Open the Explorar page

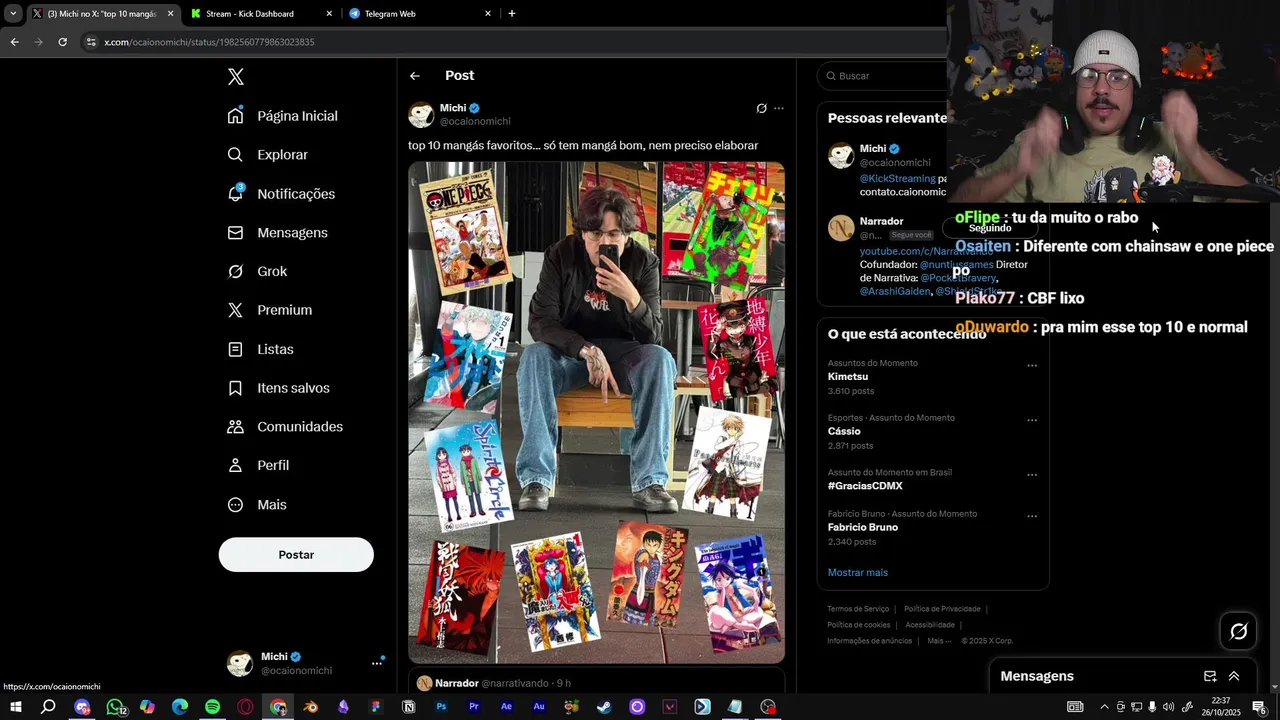point(268,155)
